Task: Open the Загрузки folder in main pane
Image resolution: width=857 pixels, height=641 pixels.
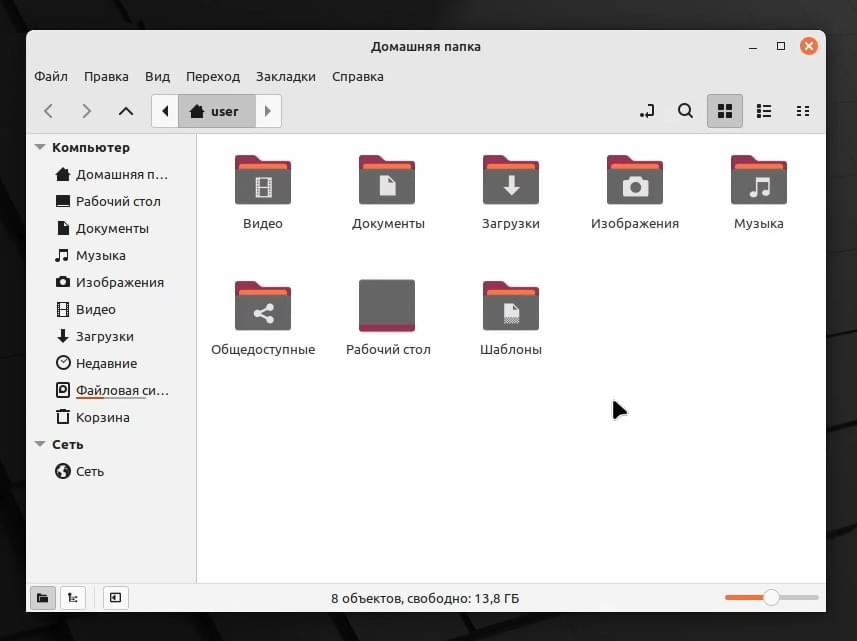Action: pos(511,180)
